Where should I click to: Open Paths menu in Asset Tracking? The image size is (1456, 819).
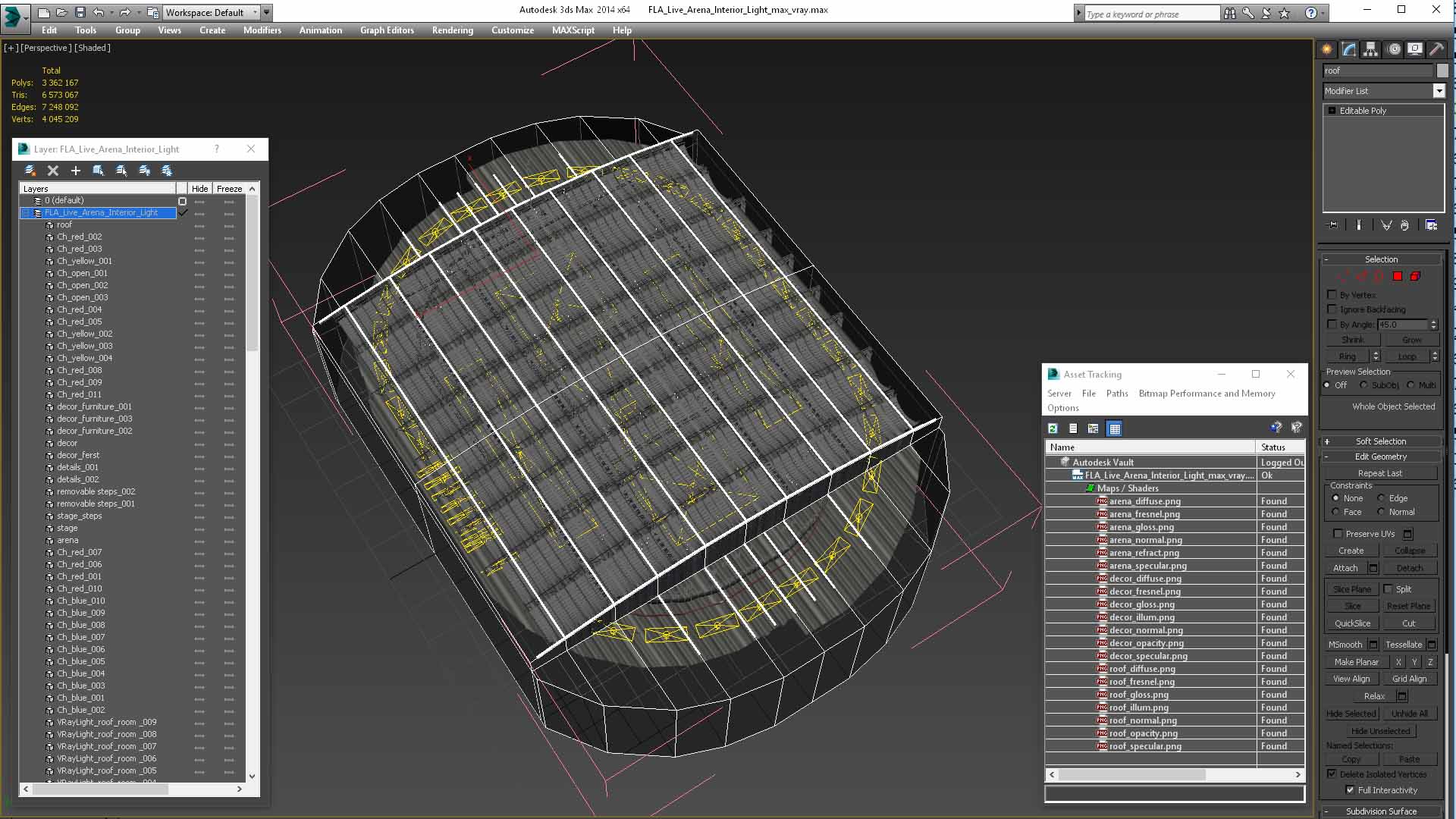pyautogui.click(x=1117, y=394)
